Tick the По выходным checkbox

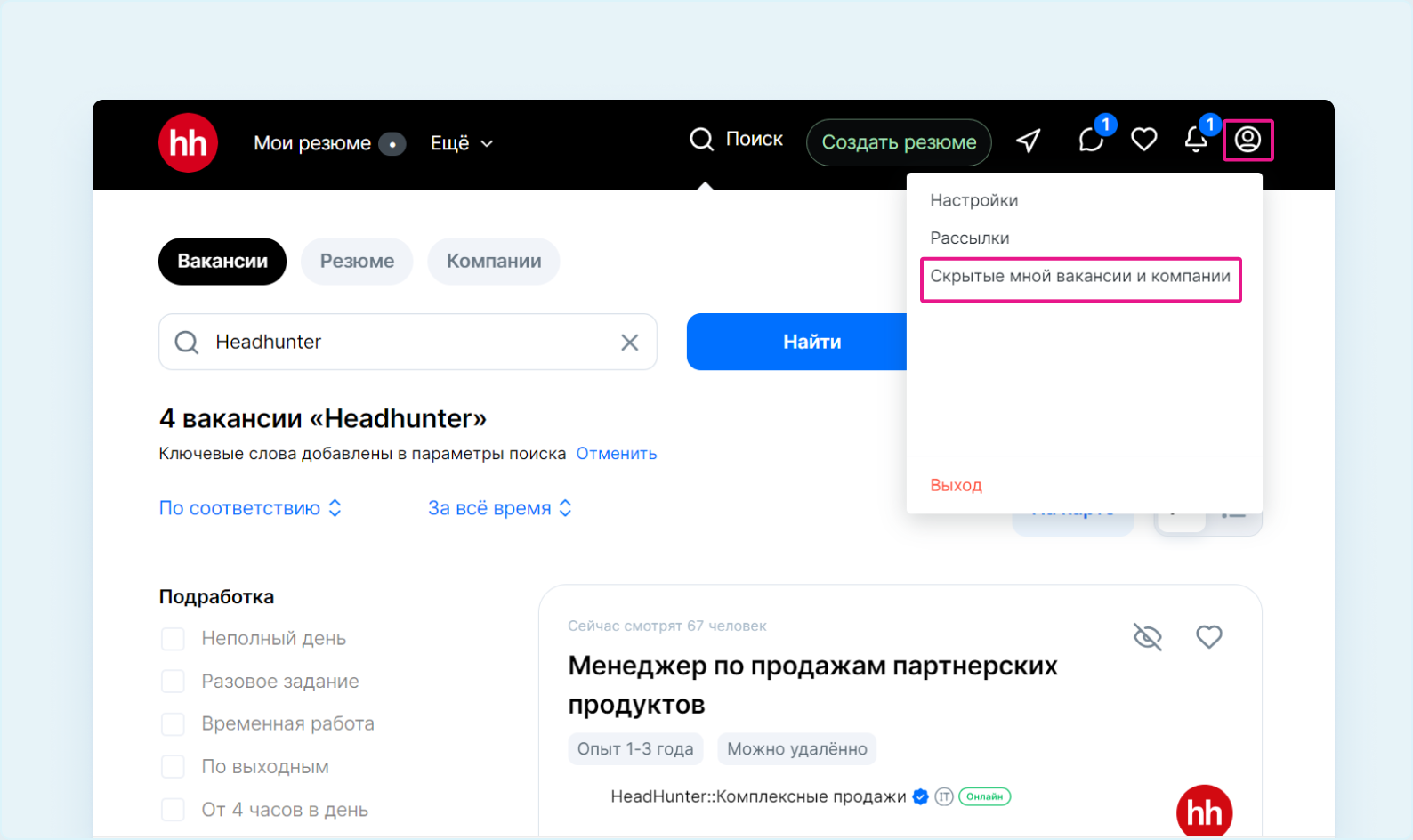[x=173, y=767]
